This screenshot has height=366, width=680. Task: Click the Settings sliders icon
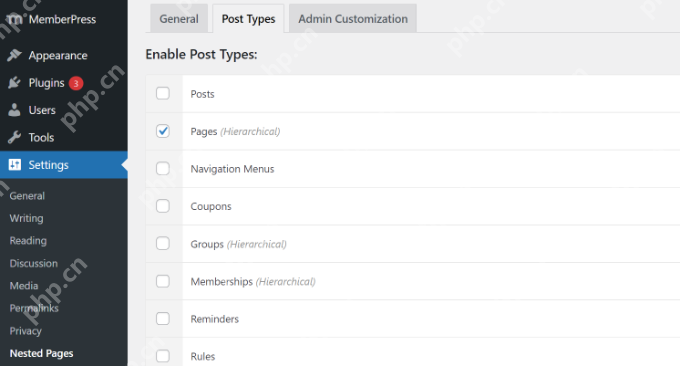pos(15,165)
